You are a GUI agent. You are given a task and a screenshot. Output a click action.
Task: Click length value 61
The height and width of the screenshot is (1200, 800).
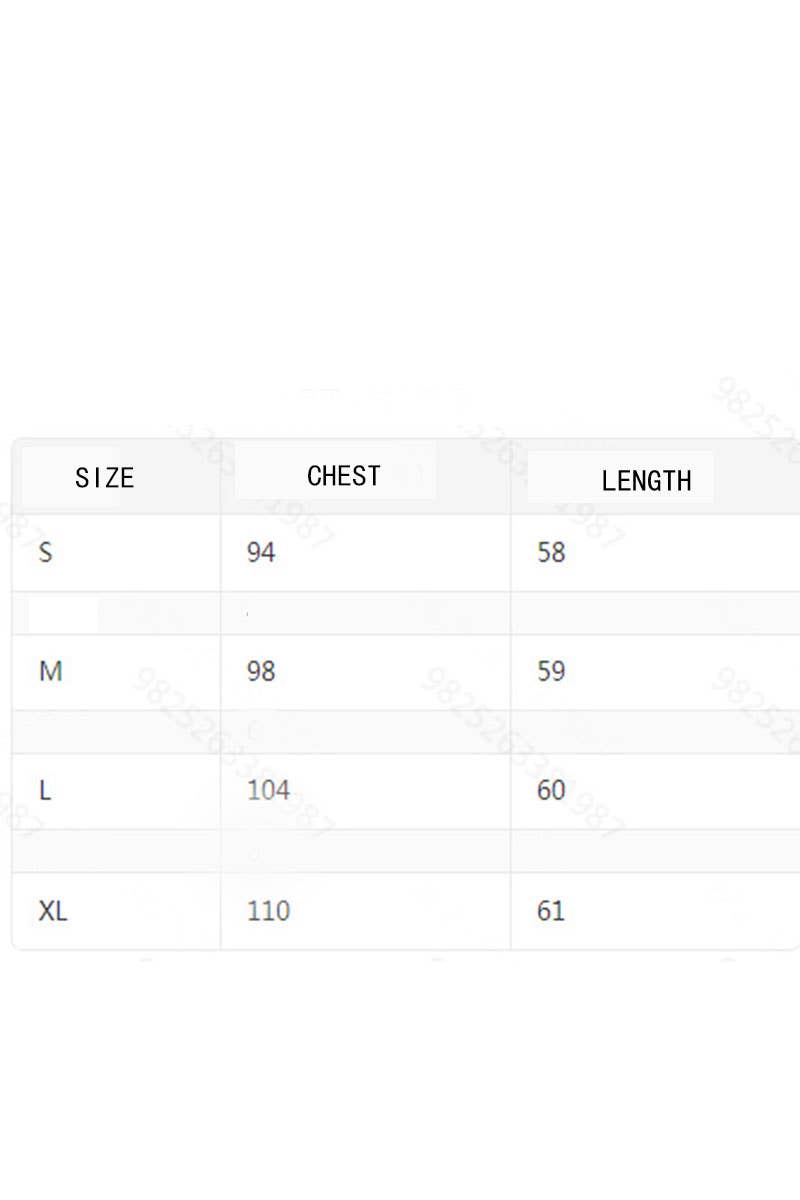[x=551, y=911]
